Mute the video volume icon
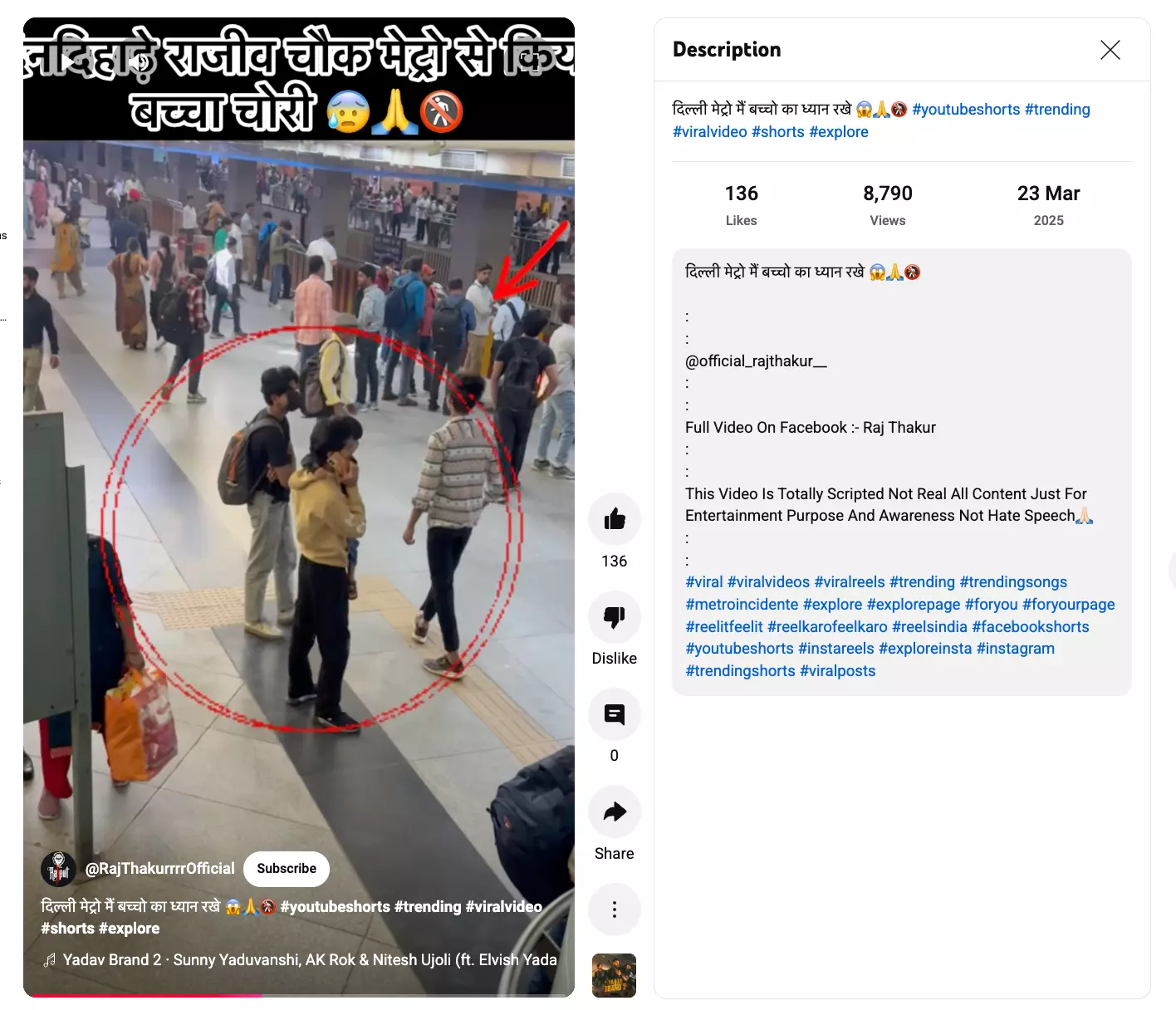The height and width of the screenshot is (1010, 1176). 140,61
